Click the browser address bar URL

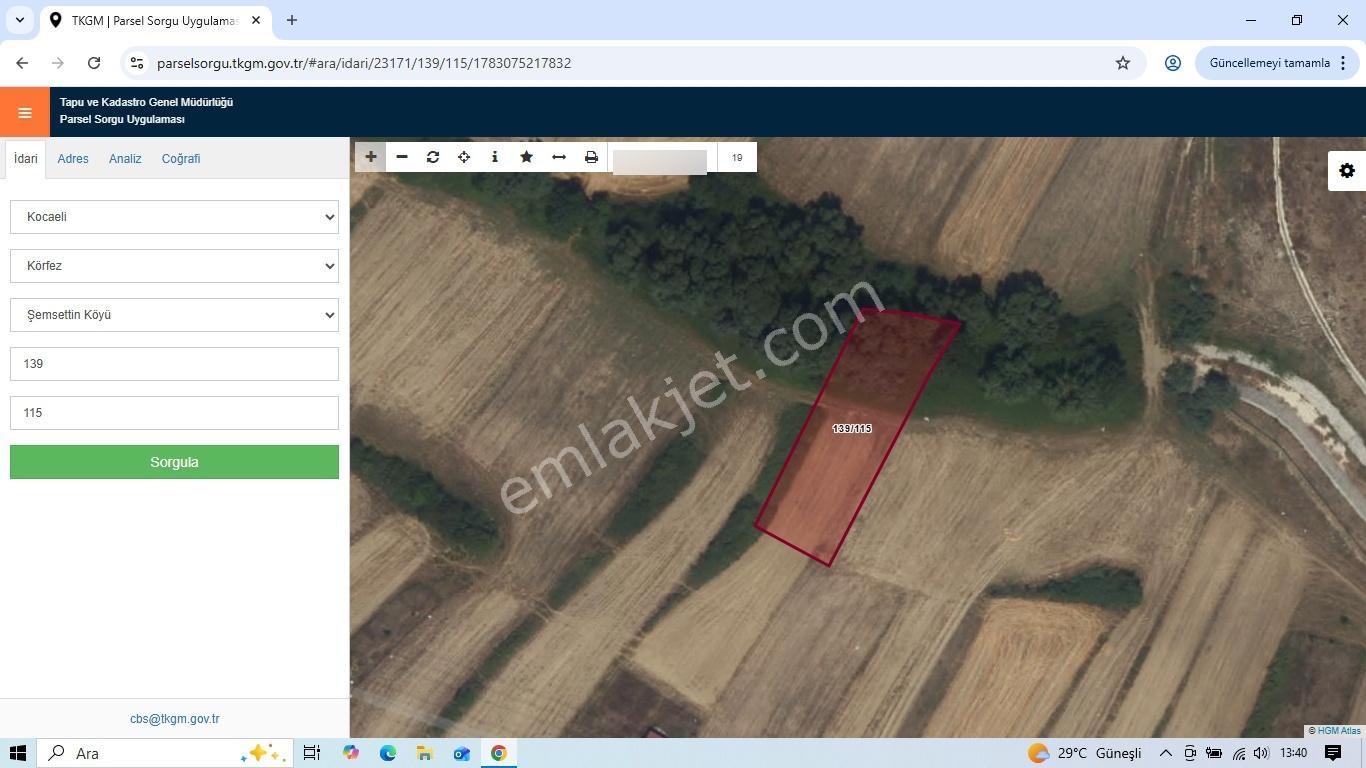pyautogui.click(x=364, y=63)
